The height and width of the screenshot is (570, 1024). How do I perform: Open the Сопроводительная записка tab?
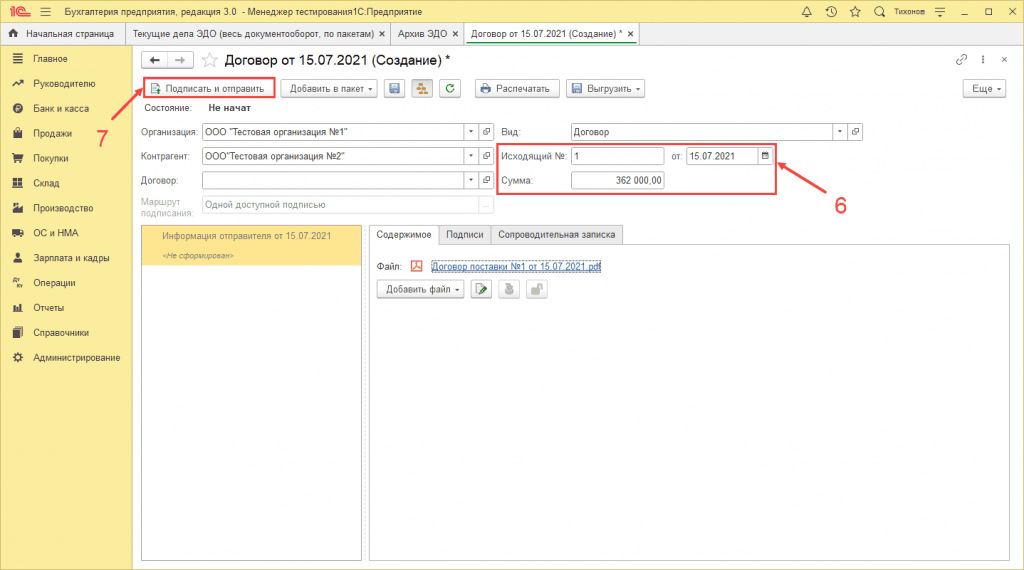(x=558, y=234)
